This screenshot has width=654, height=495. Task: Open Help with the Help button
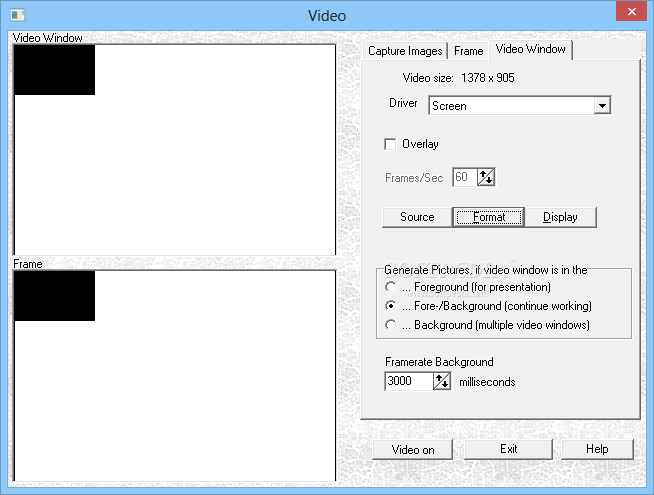(x=597, y=449)
